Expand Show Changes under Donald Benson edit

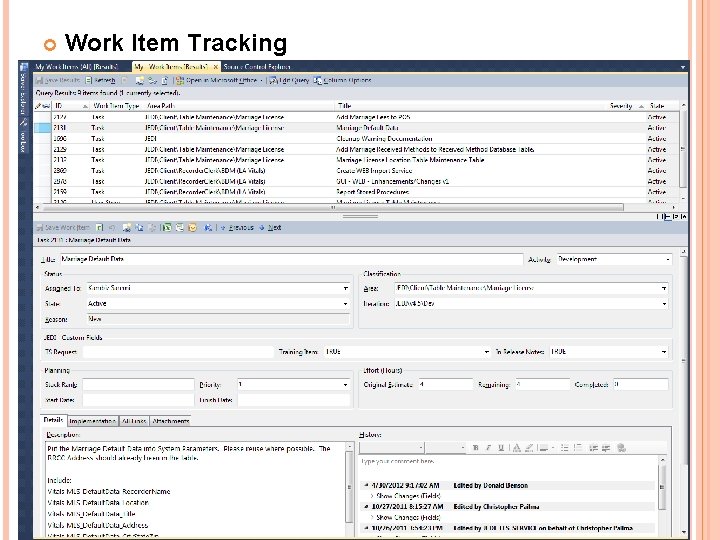405,496
